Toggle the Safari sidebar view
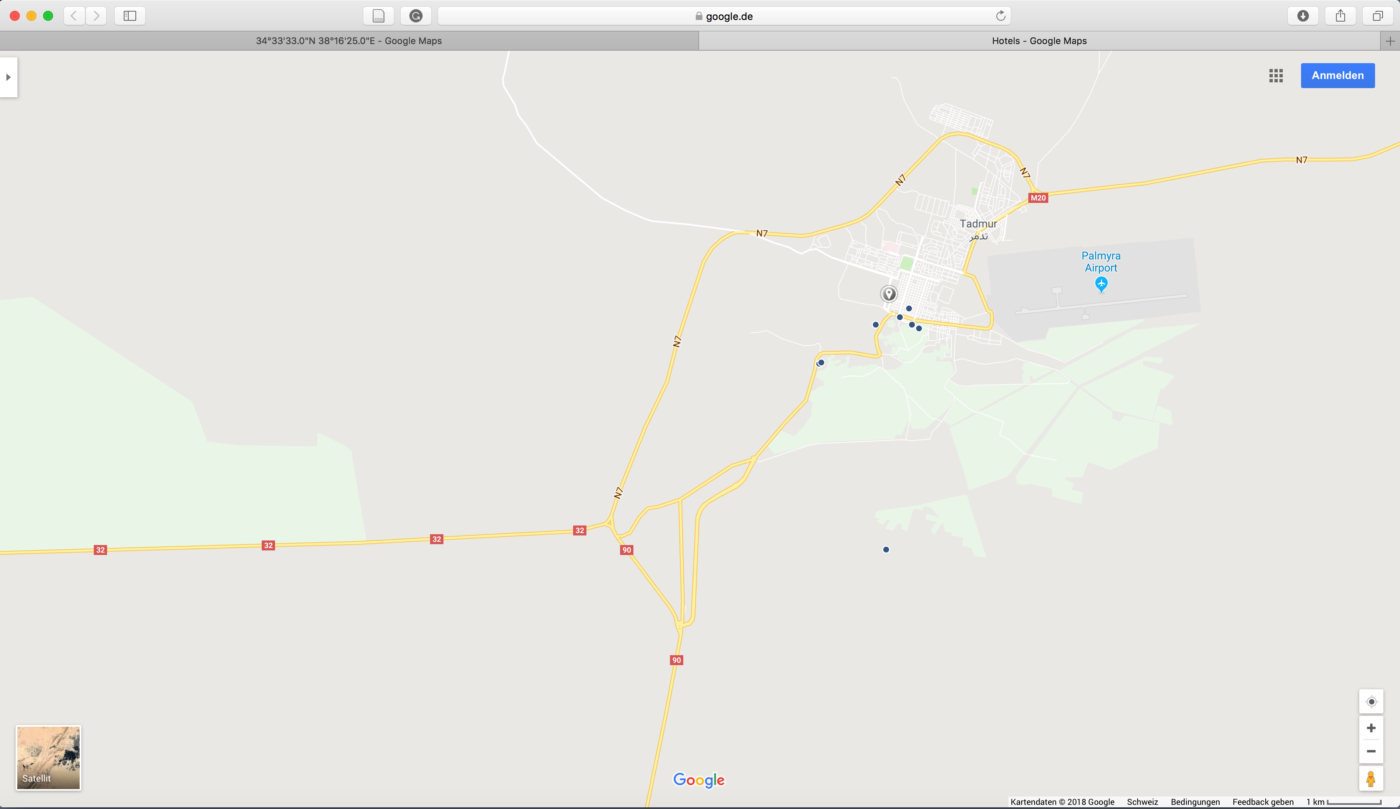Screen dimensions: 1400x809 click(130, 16)
